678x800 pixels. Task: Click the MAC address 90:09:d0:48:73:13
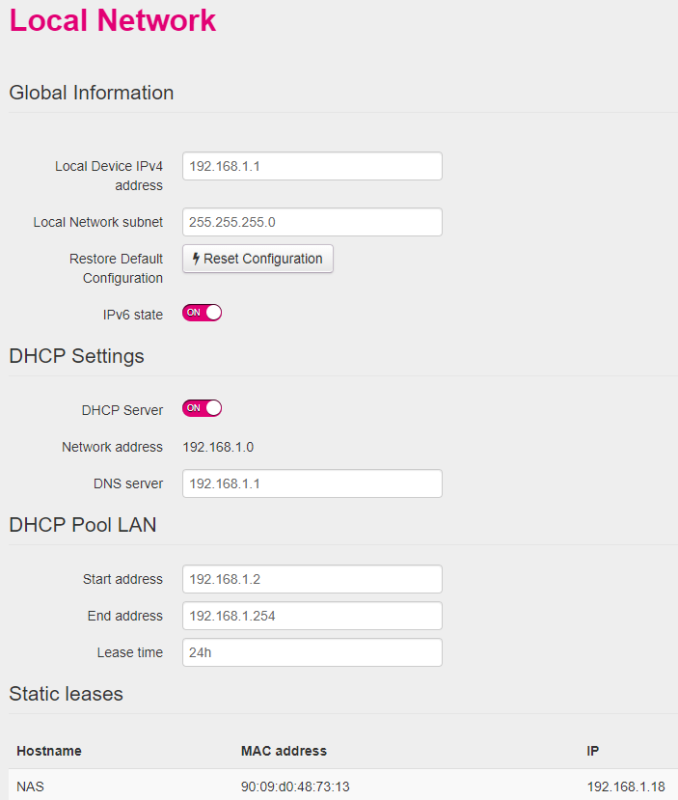point(295,787)
